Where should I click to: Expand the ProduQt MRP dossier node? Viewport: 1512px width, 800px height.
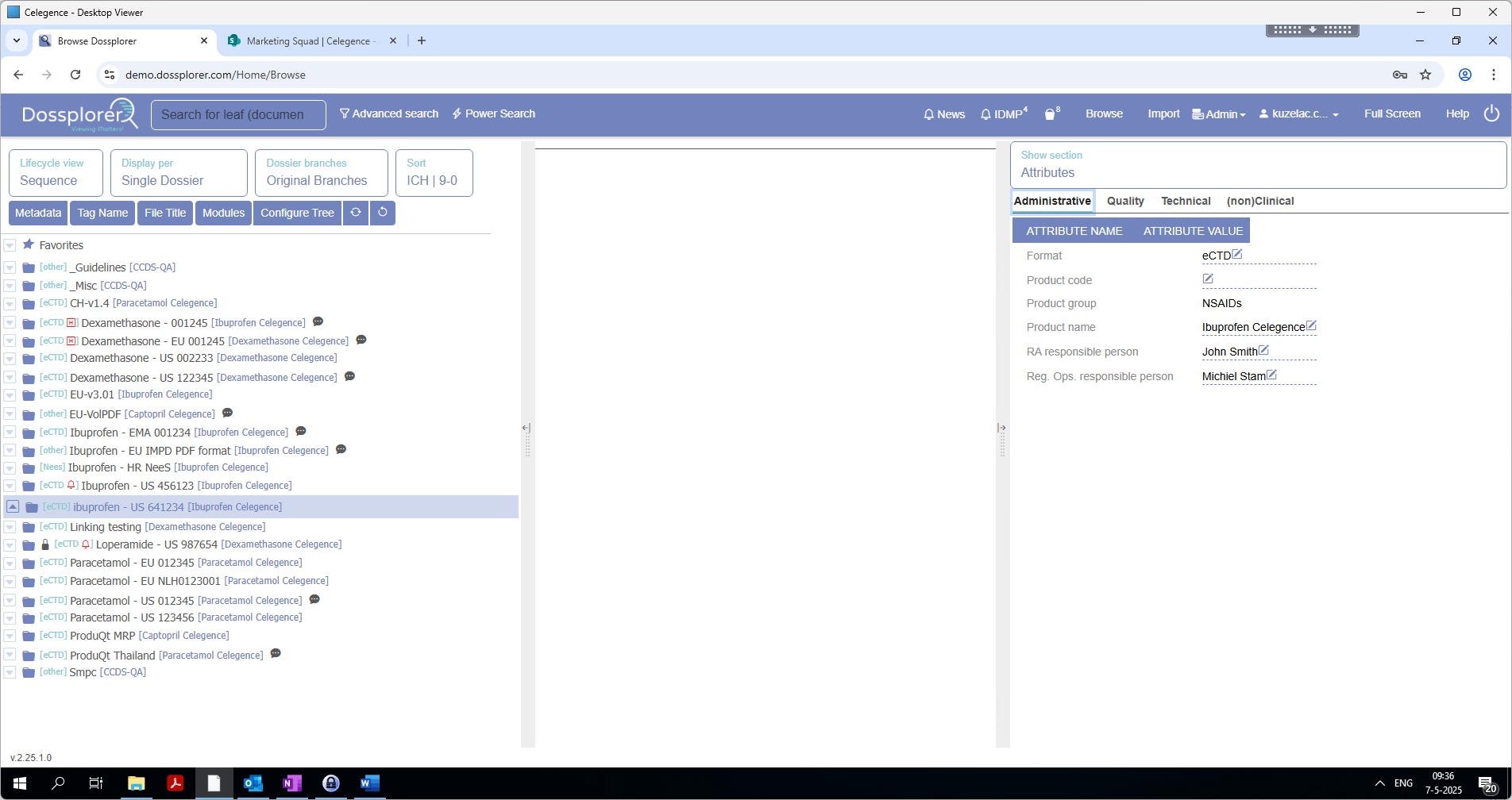[x=10, y=637]
